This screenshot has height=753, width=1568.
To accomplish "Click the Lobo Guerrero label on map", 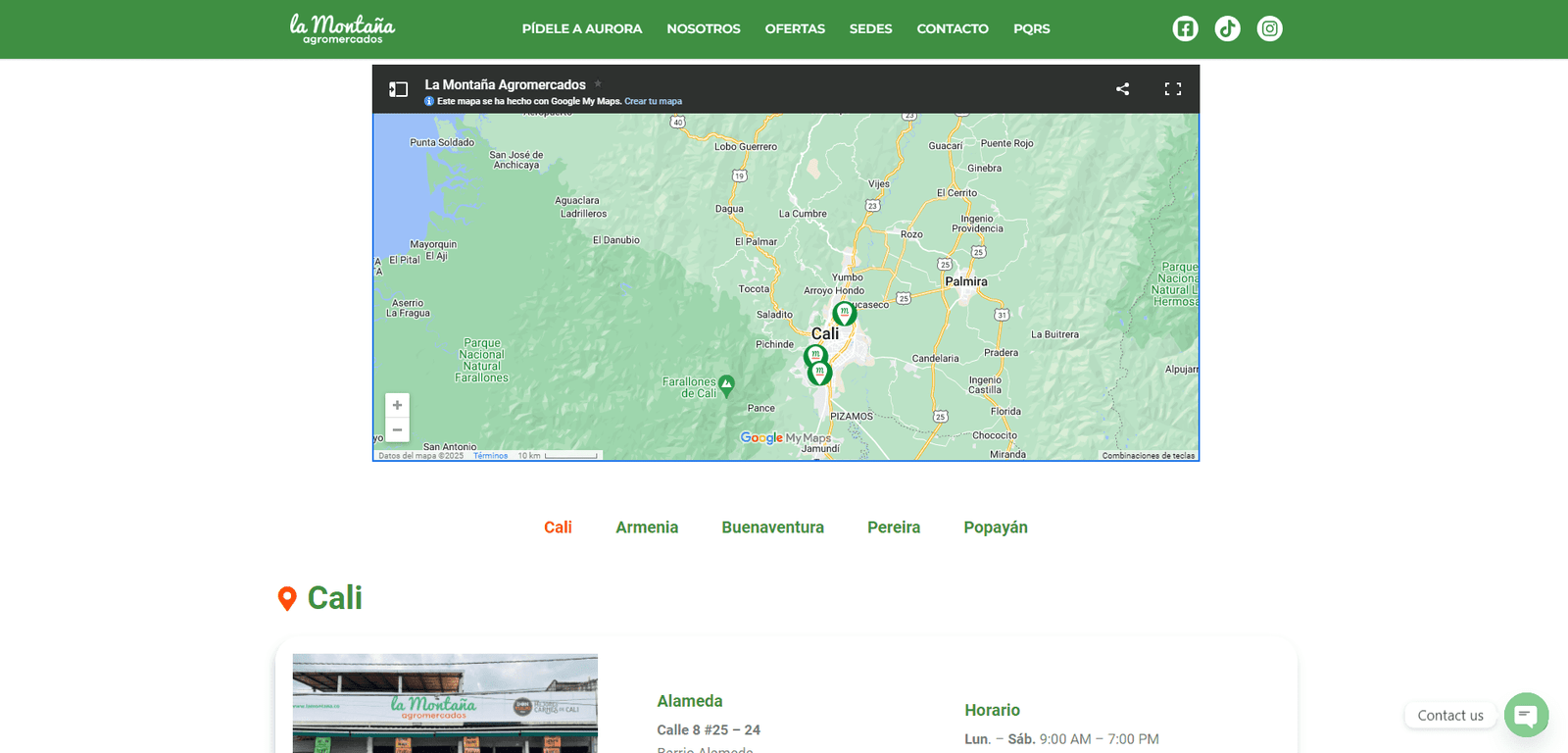I will (746, 147).
